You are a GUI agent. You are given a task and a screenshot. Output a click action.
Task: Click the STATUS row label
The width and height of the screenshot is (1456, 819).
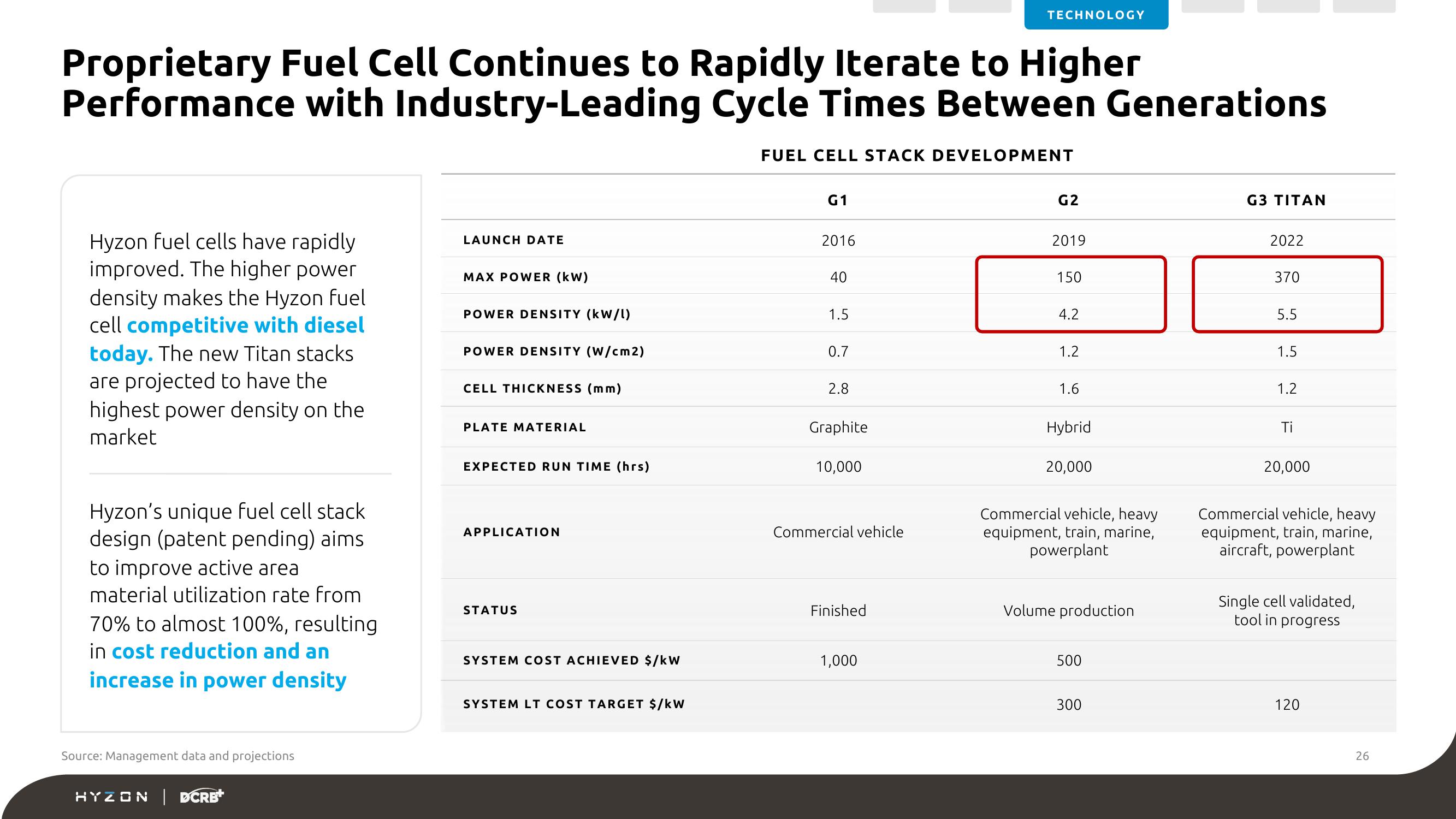click(490, 610)
